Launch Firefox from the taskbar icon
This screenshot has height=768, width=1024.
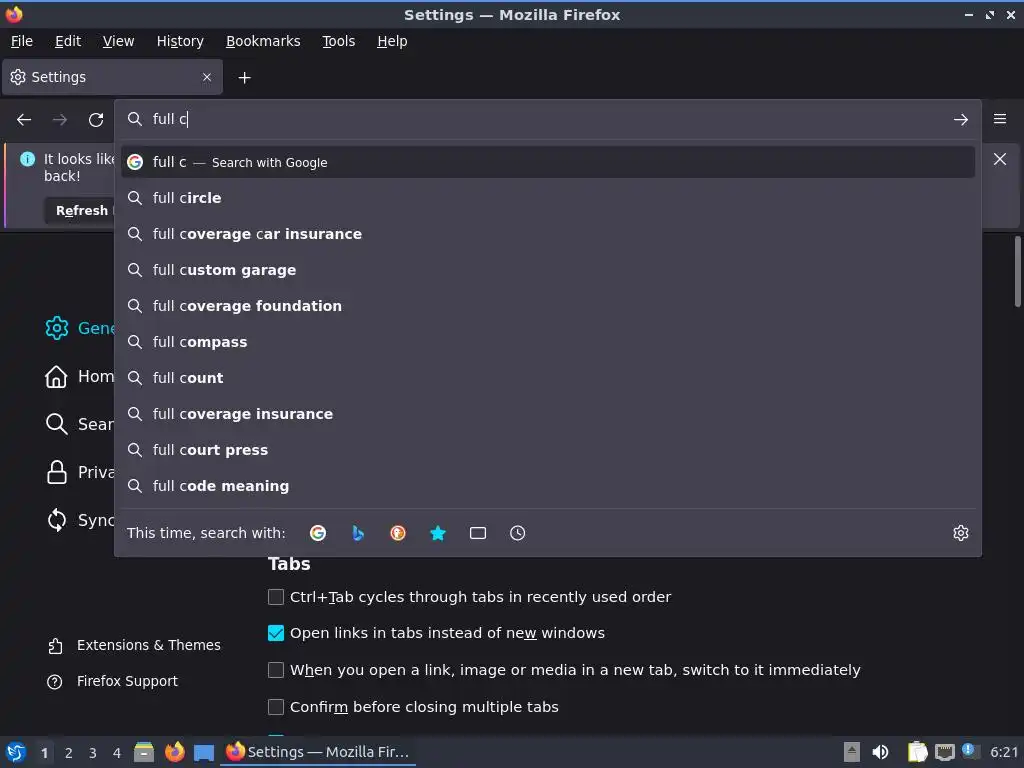pyautogui.click(x=174, y=752)
